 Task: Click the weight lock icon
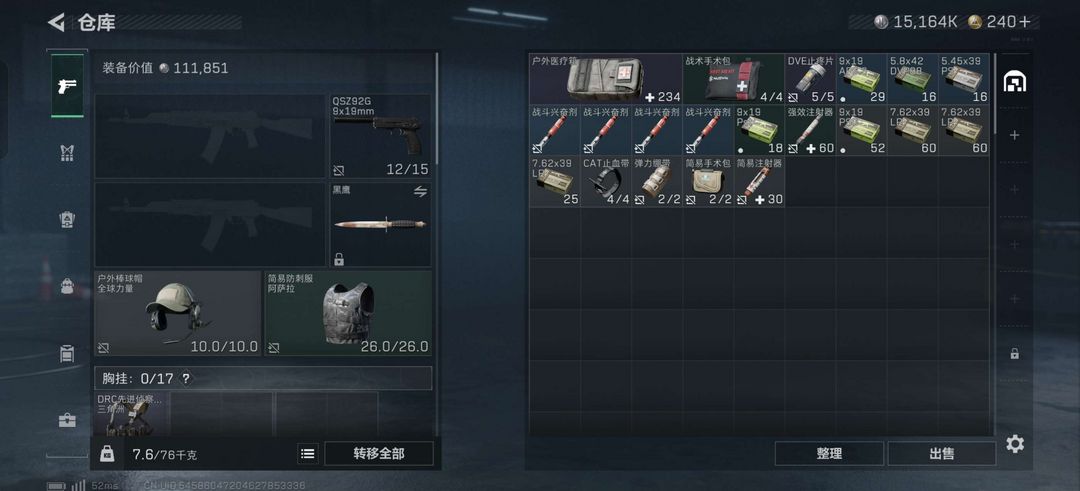[107, 454]
